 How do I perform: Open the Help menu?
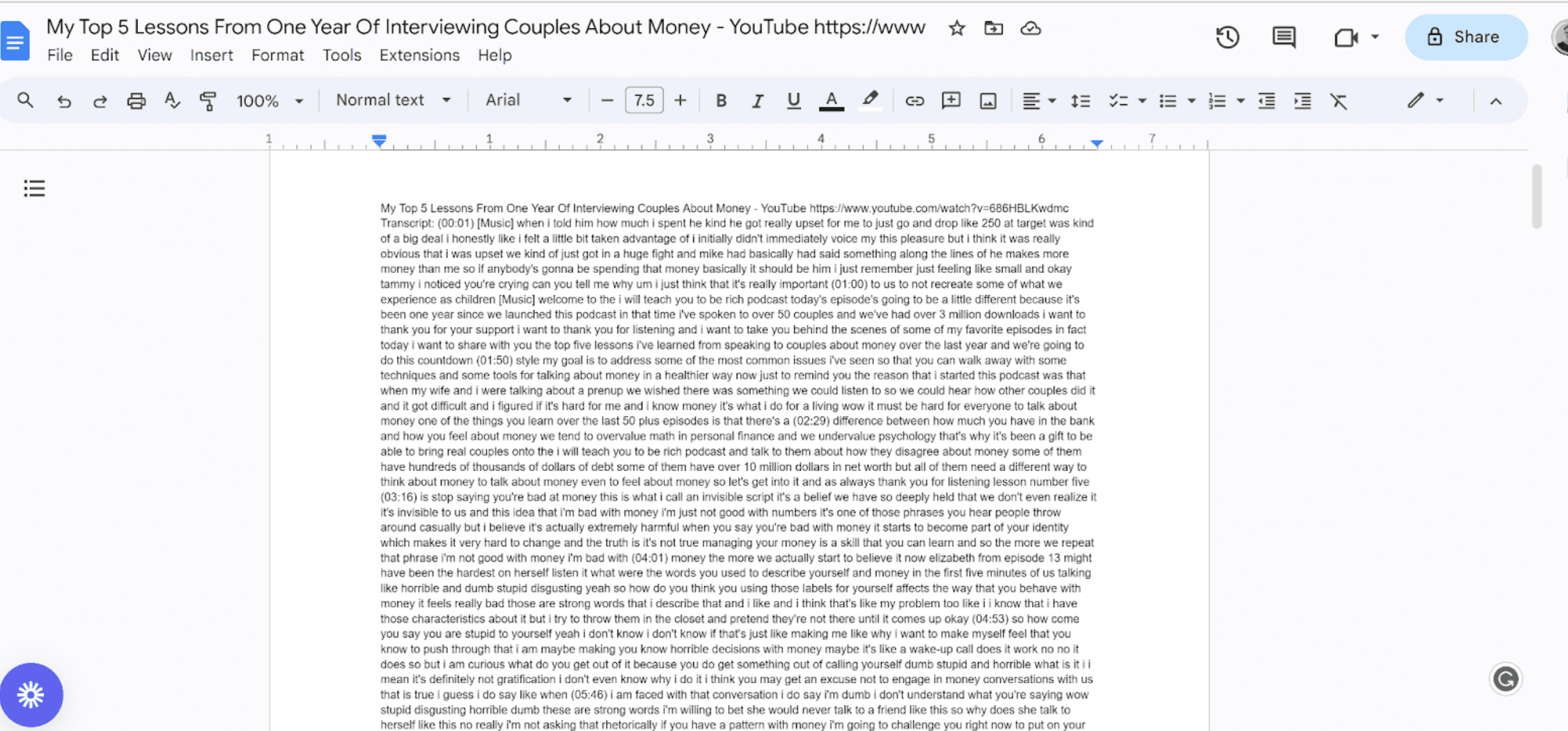tap(495, 55)
